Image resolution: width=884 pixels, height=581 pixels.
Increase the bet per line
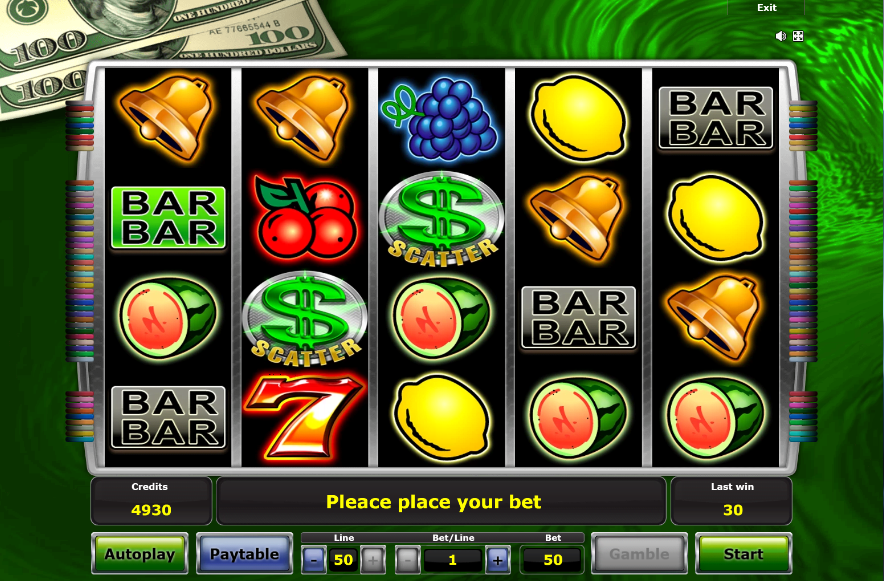(x=498, y=560)
